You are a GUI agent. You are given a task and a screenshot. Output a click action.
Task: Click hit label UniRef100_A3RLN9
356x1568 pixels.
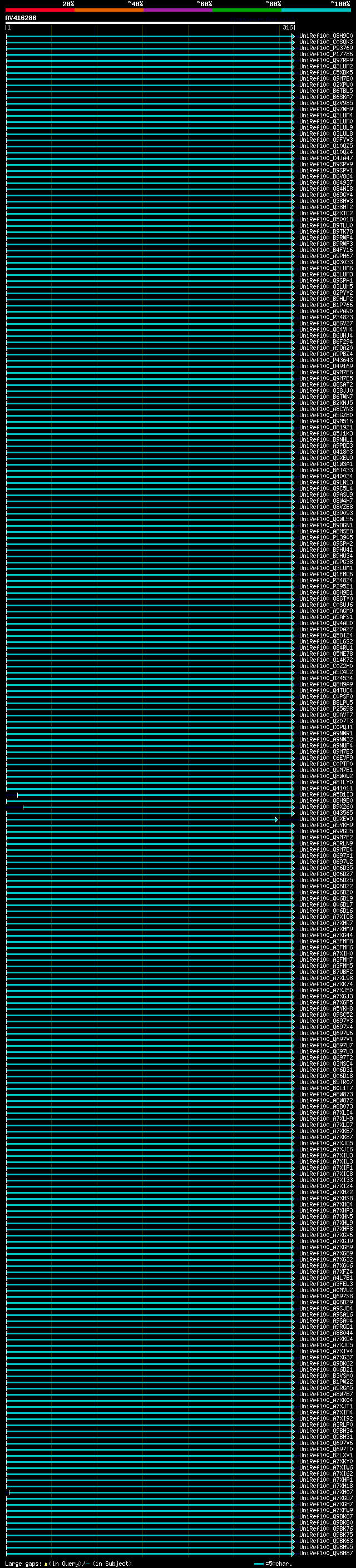click(x=326, y=843)
